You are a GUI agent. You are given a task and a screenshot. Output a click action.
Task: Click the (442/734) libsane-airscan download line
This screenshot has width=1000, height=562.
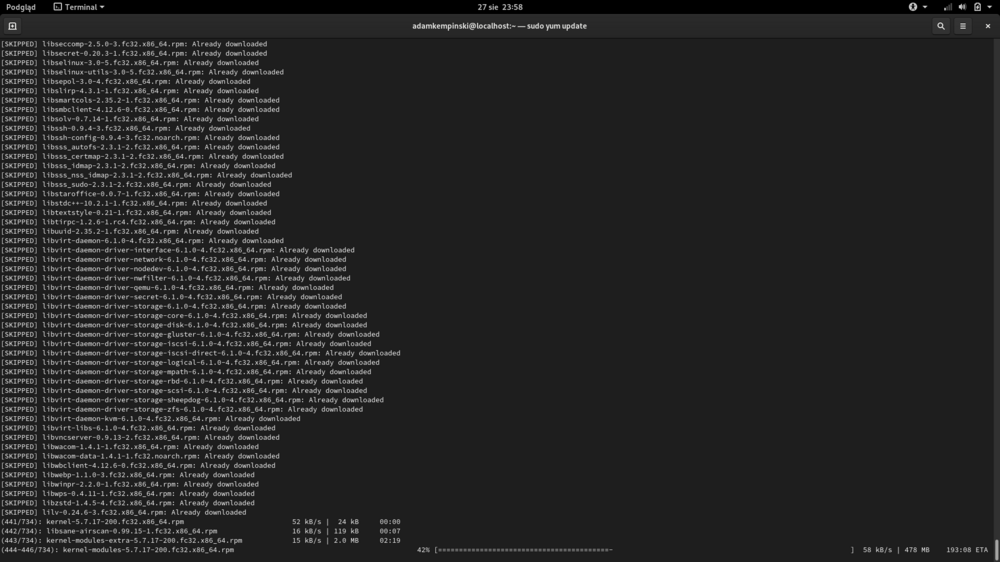(x=201, y=531)
